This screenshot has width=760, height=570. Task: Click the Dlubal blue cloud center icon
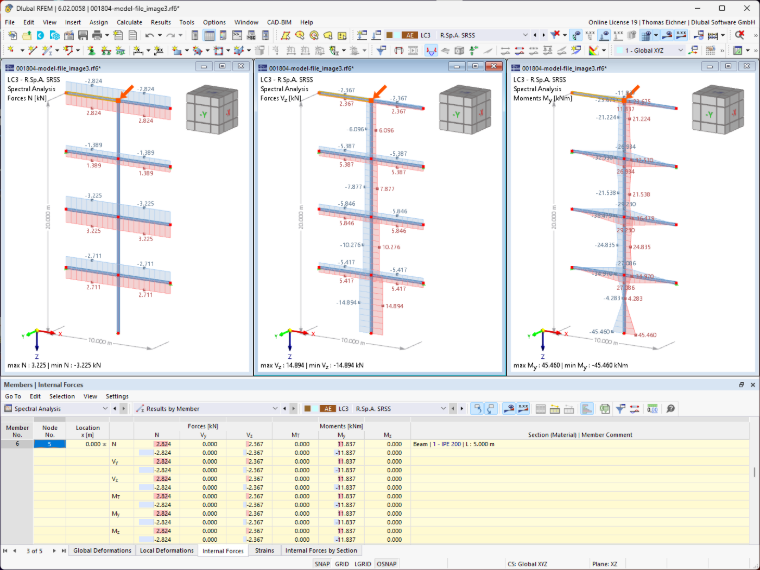(40, 35)
